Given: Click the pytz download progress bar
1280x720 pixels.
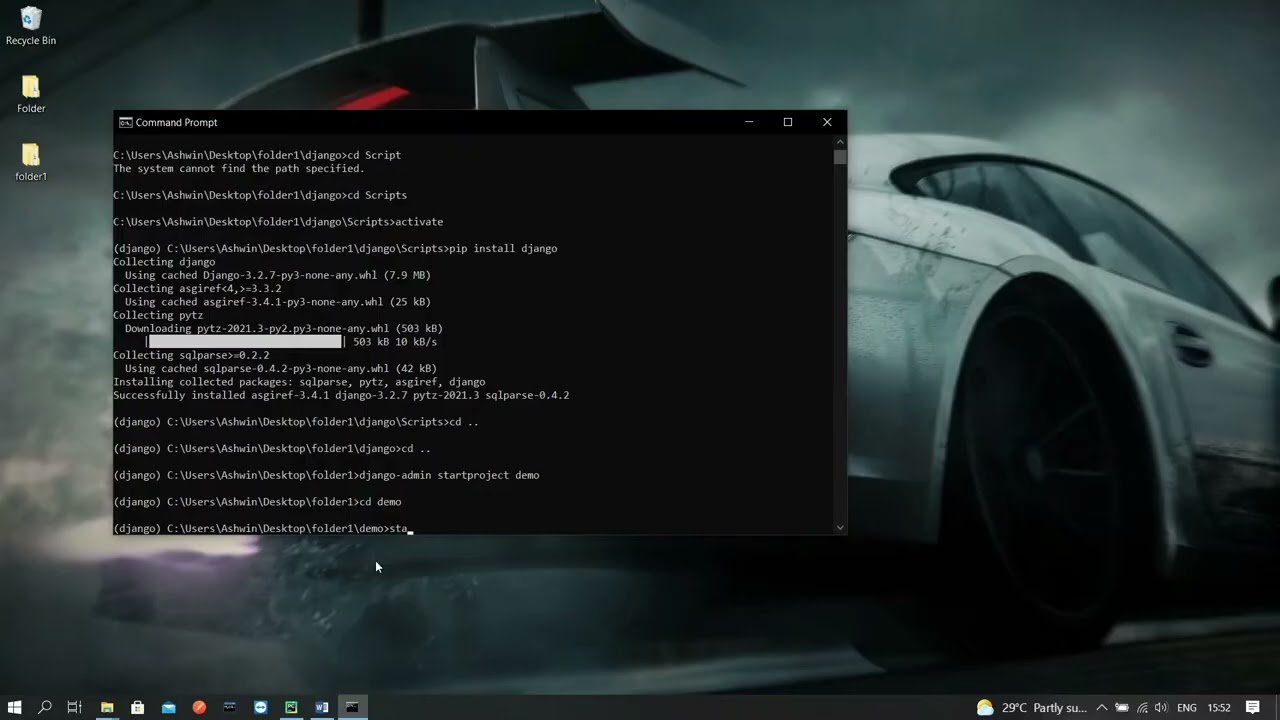Looking at the screenshot, I should point(245,342).
